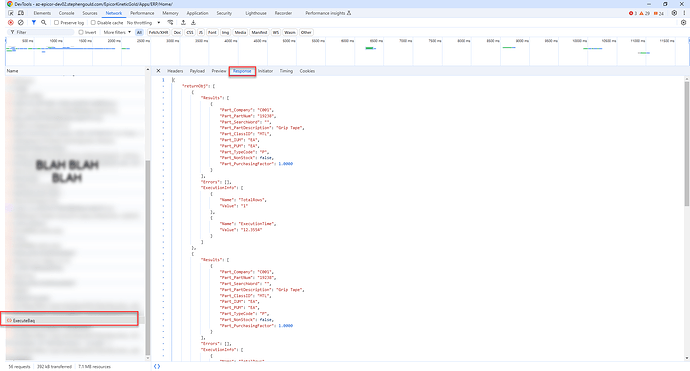The width and height of the screenshot is (690, 371).
Task: Open network conditions icon
Action: pos(170,22)
